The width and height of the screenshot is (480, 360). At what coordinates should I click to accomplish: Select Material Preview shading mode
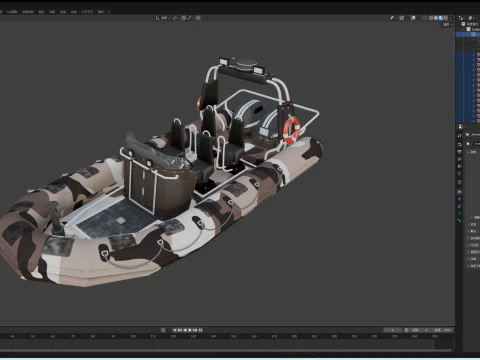441,18
